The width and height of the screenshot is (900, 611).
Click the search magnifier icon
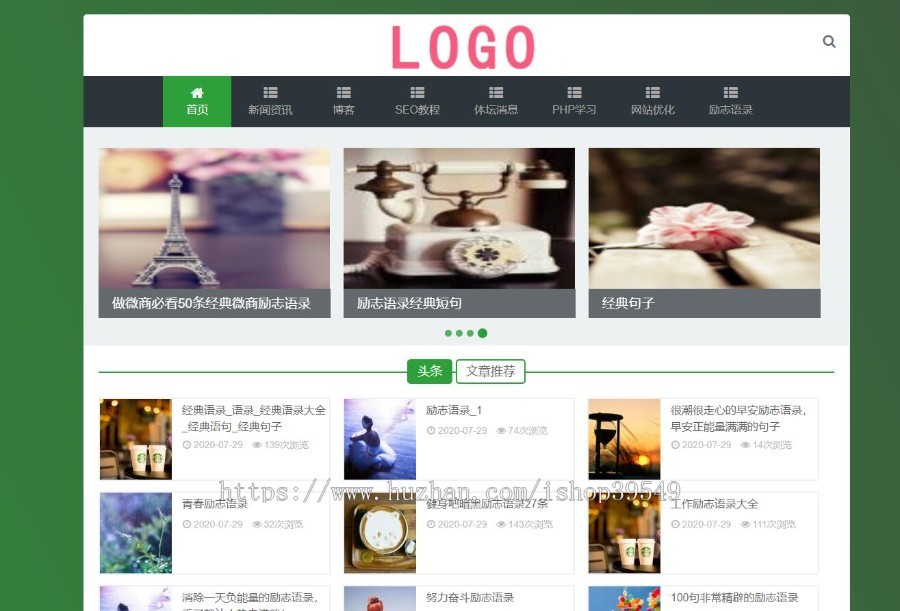[x=829, y=41]
